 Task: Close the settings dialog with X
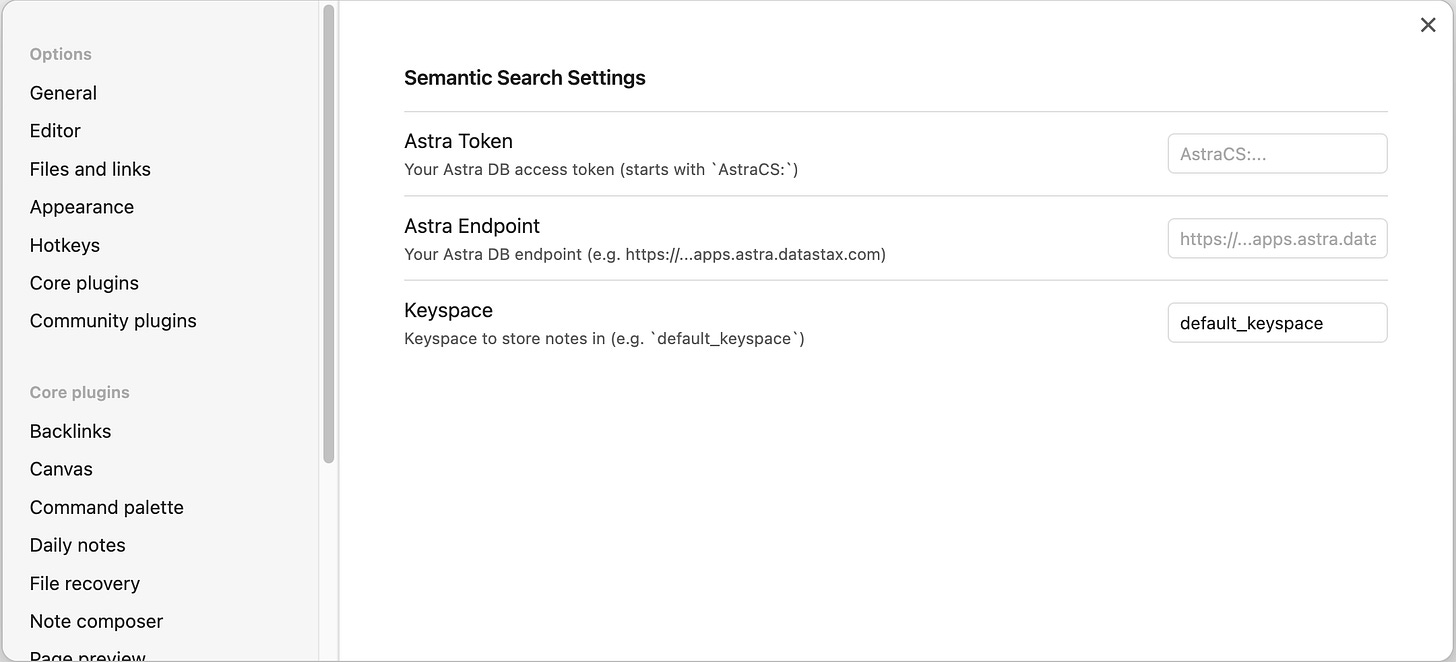click(1428, 25)
